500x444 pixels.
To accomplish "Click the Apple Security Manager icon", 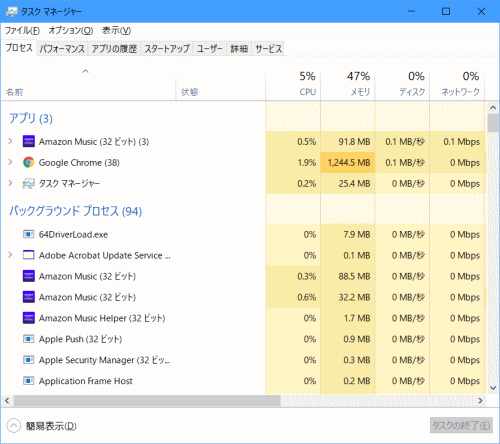I will (x=28, y=360).
